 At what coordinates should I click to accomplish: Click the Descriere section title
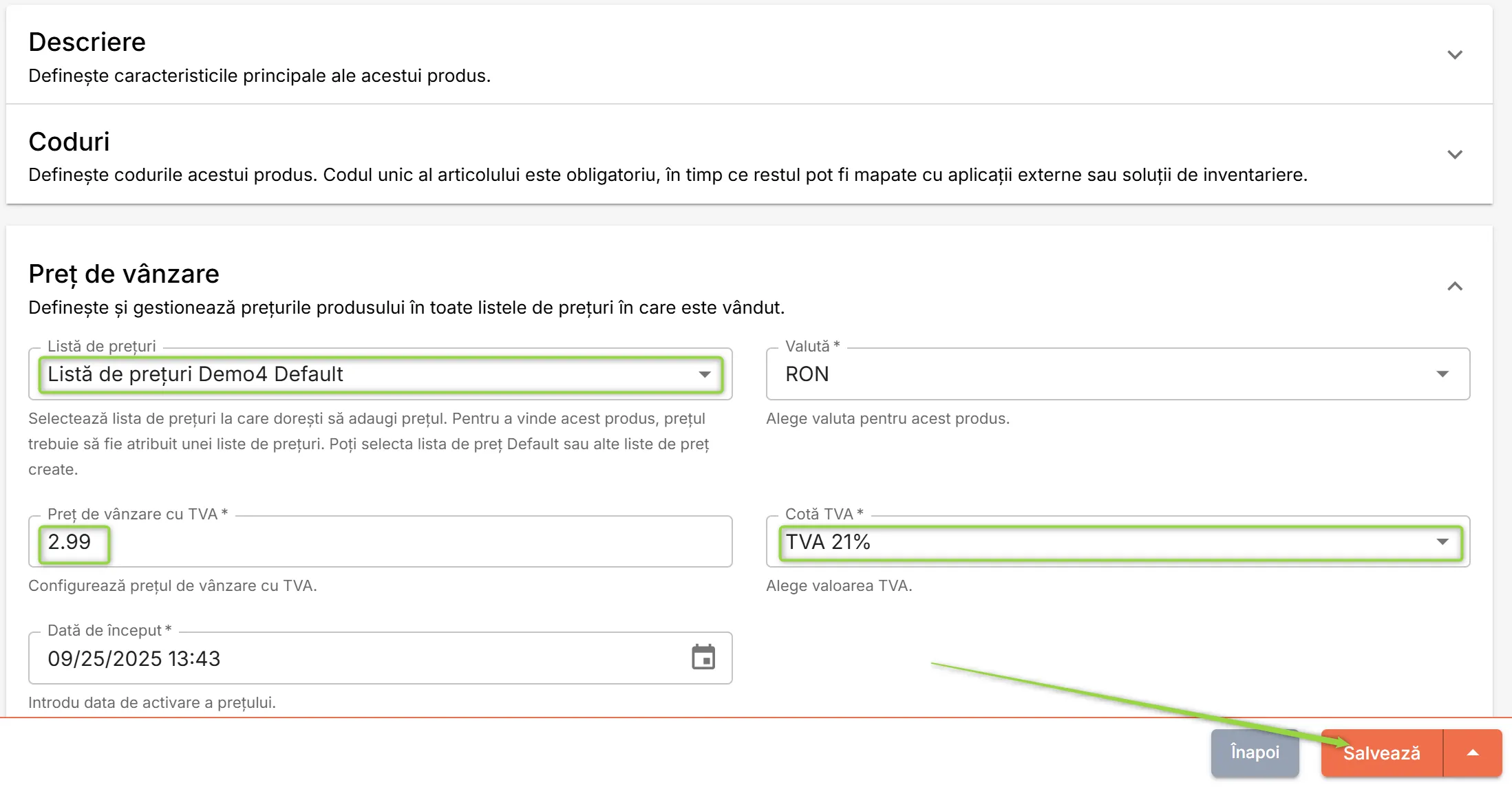tap(87, 42)
